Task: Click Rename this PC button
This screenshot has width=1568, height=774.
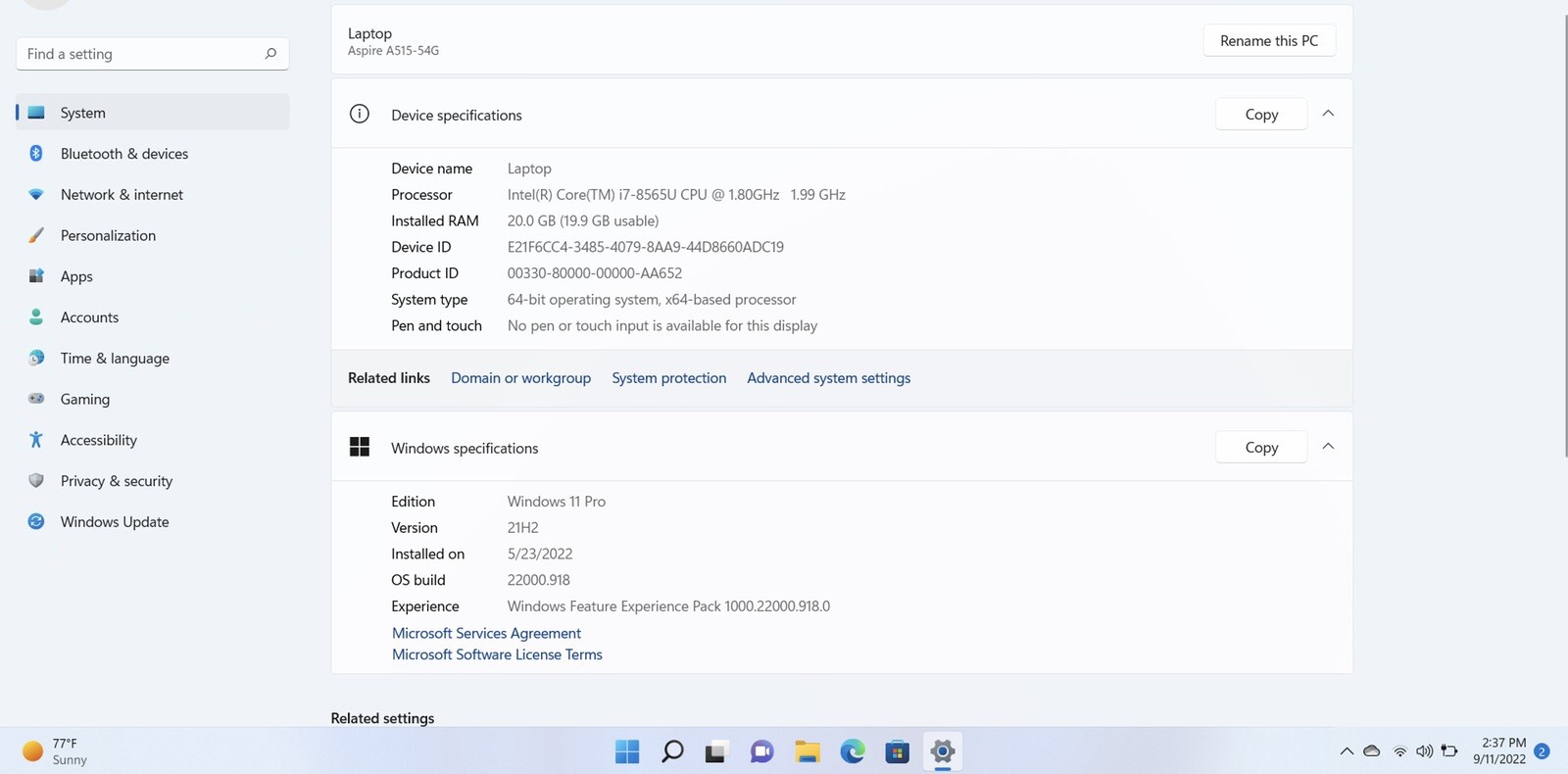Action: coord(1269,40)
